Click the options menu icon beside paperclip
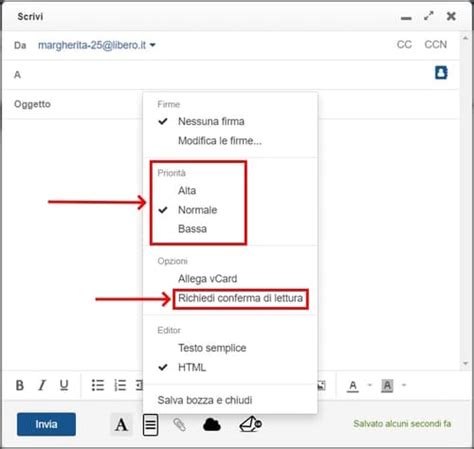The image size is (474, 449). (150, 425)
